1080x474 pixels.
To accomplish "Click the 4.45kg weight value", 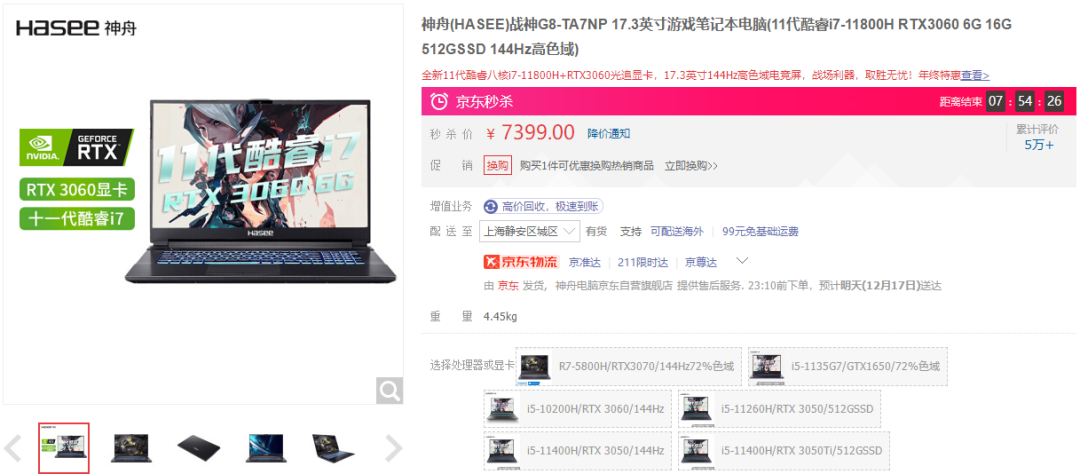I will click(500, 317).
